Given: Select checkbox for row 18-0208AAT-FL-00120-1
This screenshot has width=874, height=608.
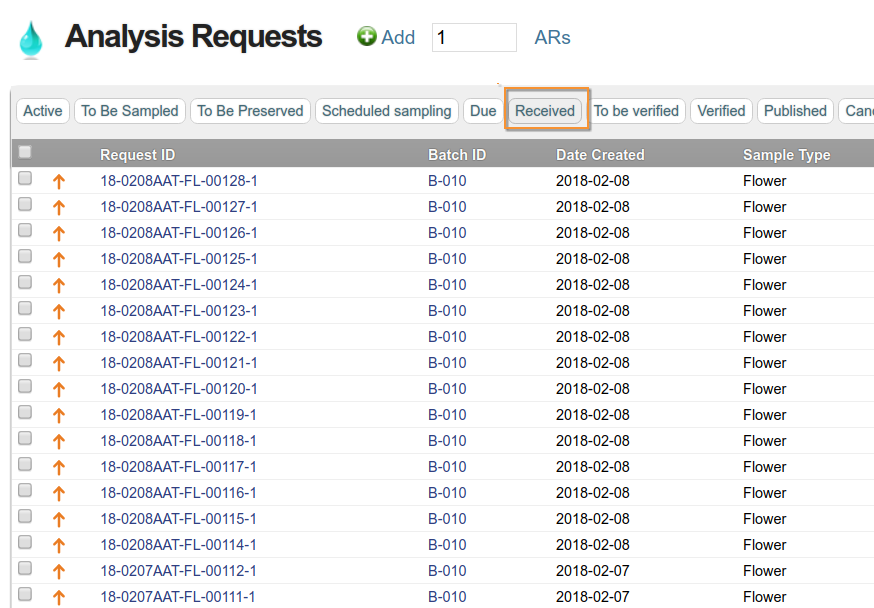Looking at the screenshot, I should click(x=25, y=387).
